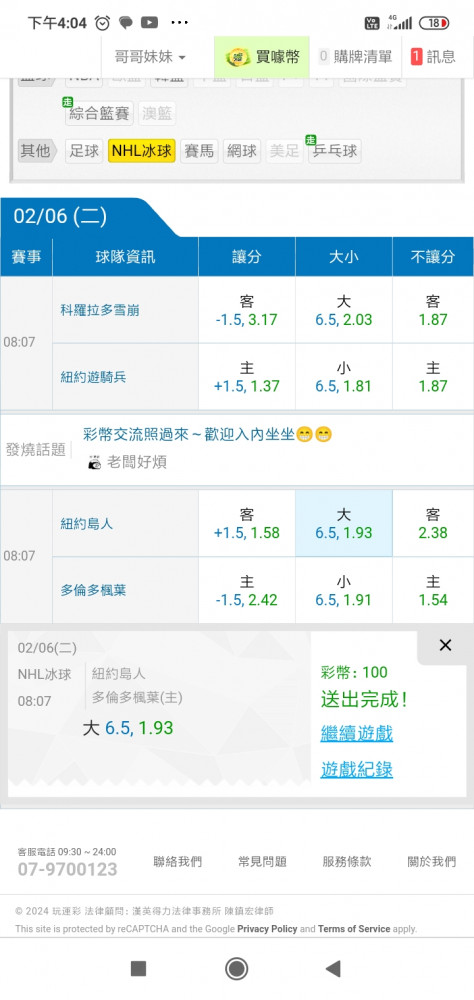Tap the Android home circle icon

click(x=237, y=969)
